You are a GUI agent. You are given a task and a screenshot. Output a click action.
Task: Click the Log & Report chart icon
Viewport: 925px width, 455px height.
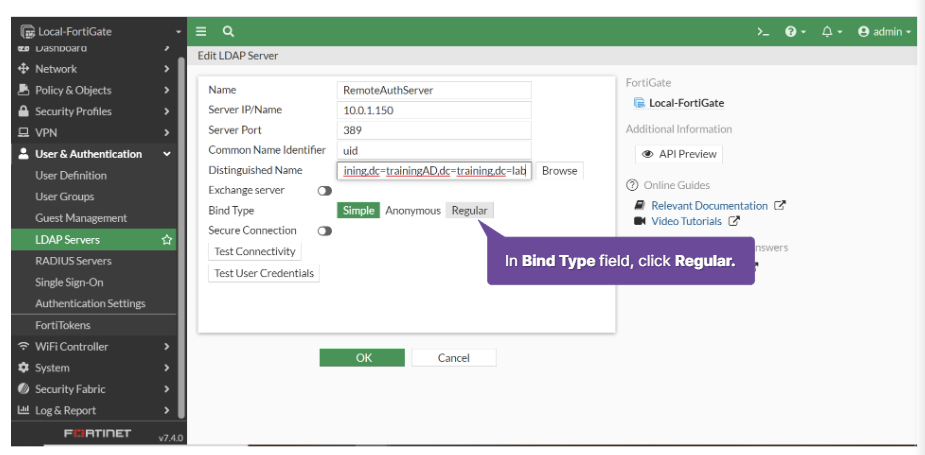pos(24,410)
